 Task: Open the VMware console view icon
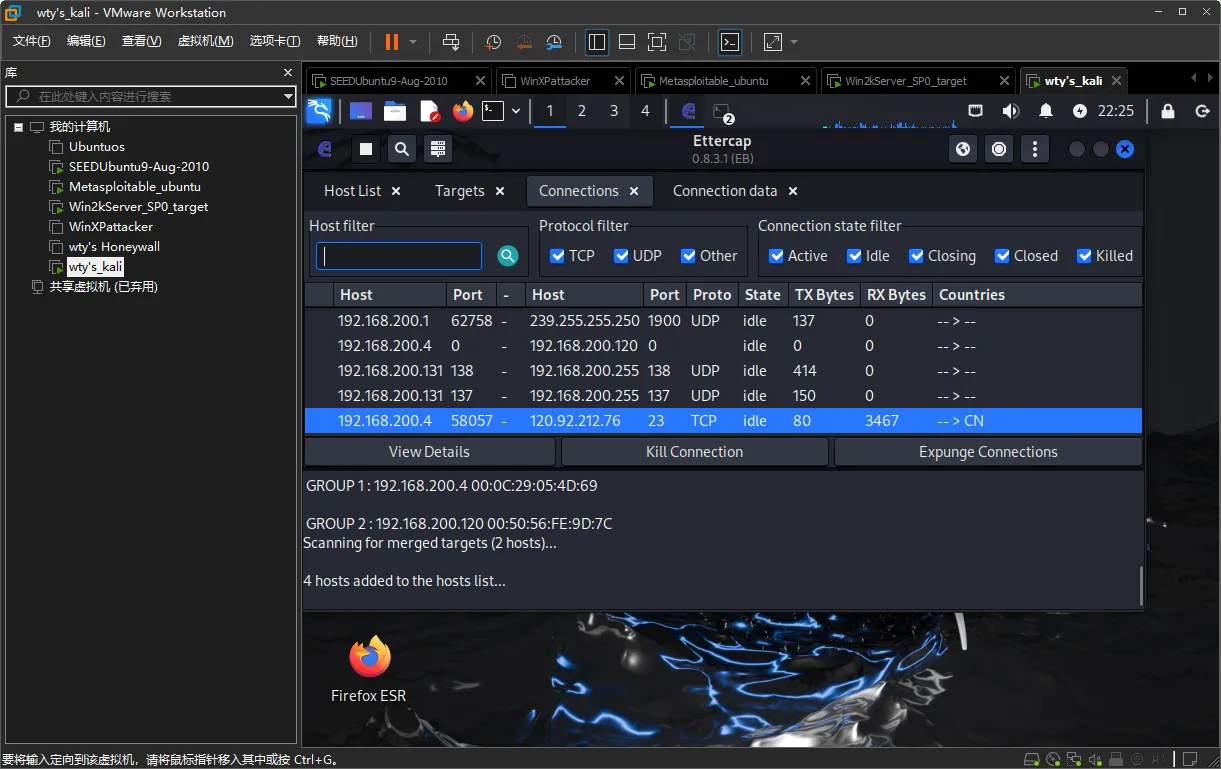tap(731, 42)
